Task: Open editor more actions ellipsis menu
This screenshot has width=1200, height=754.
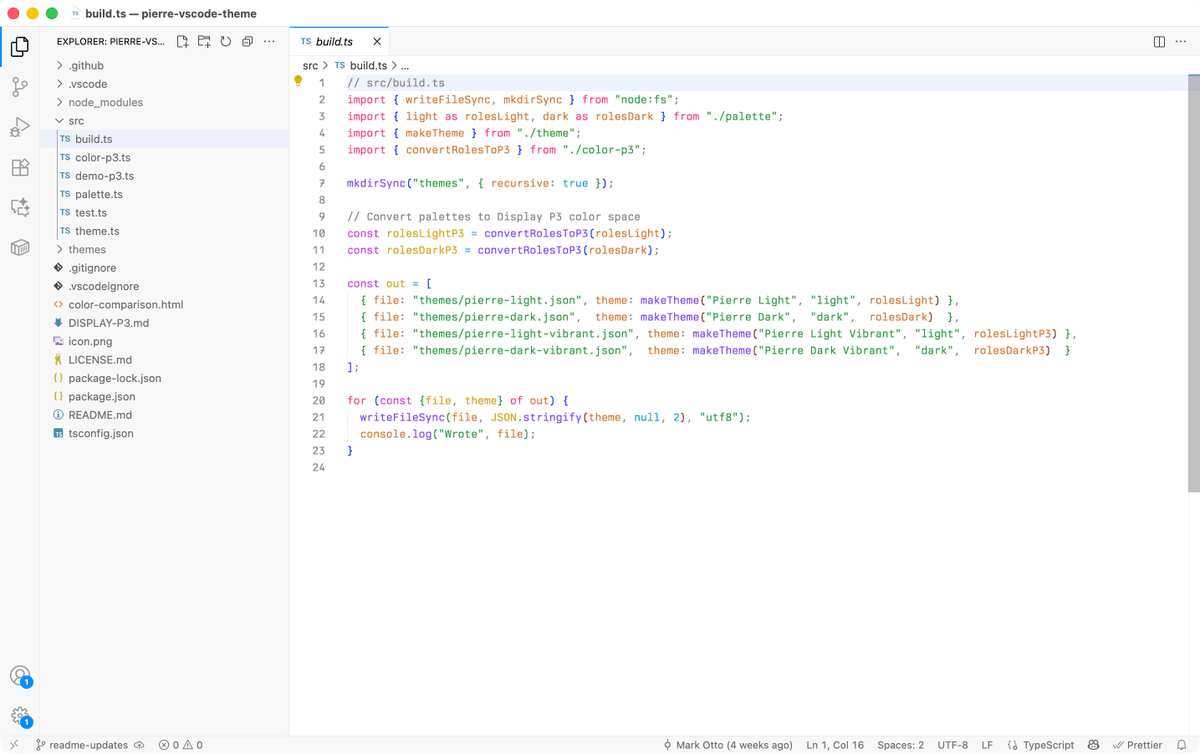Action: (x=1181, y=42)
